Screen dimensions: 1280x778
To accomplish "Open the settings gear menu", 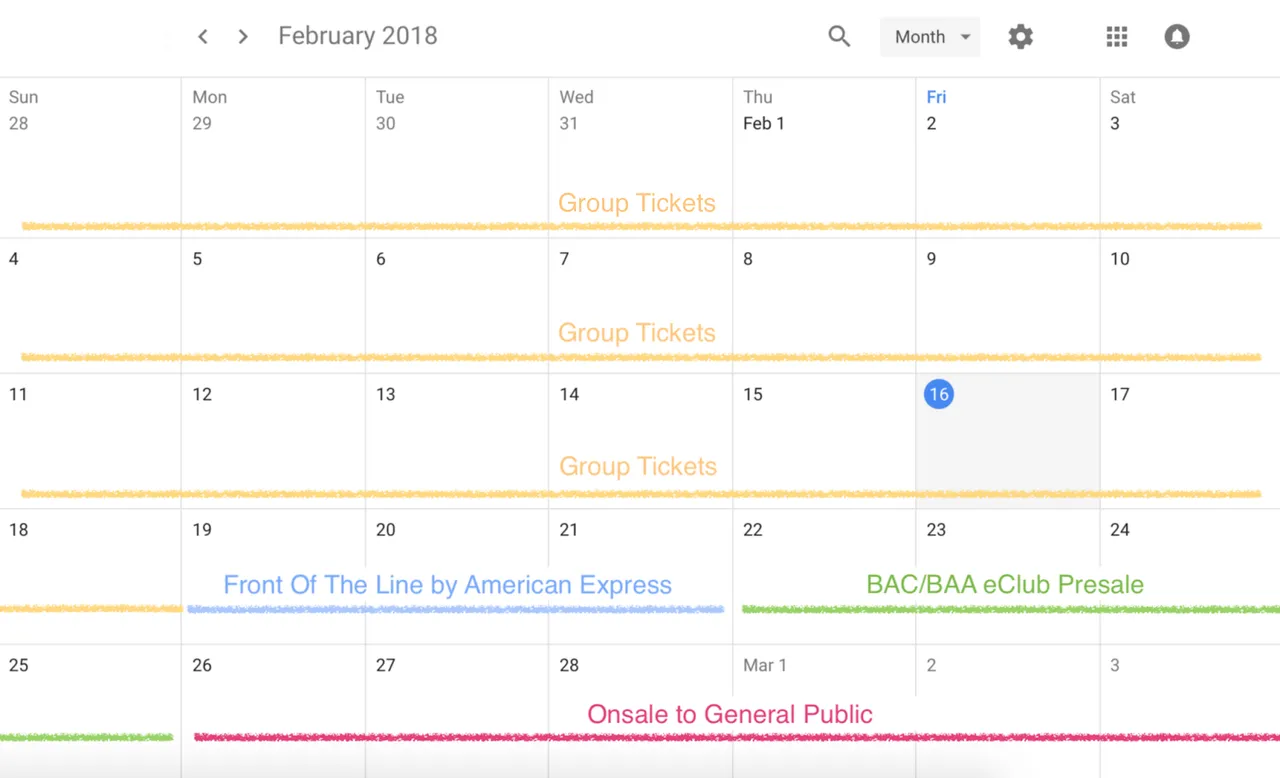I will (x=1020, y=37).
